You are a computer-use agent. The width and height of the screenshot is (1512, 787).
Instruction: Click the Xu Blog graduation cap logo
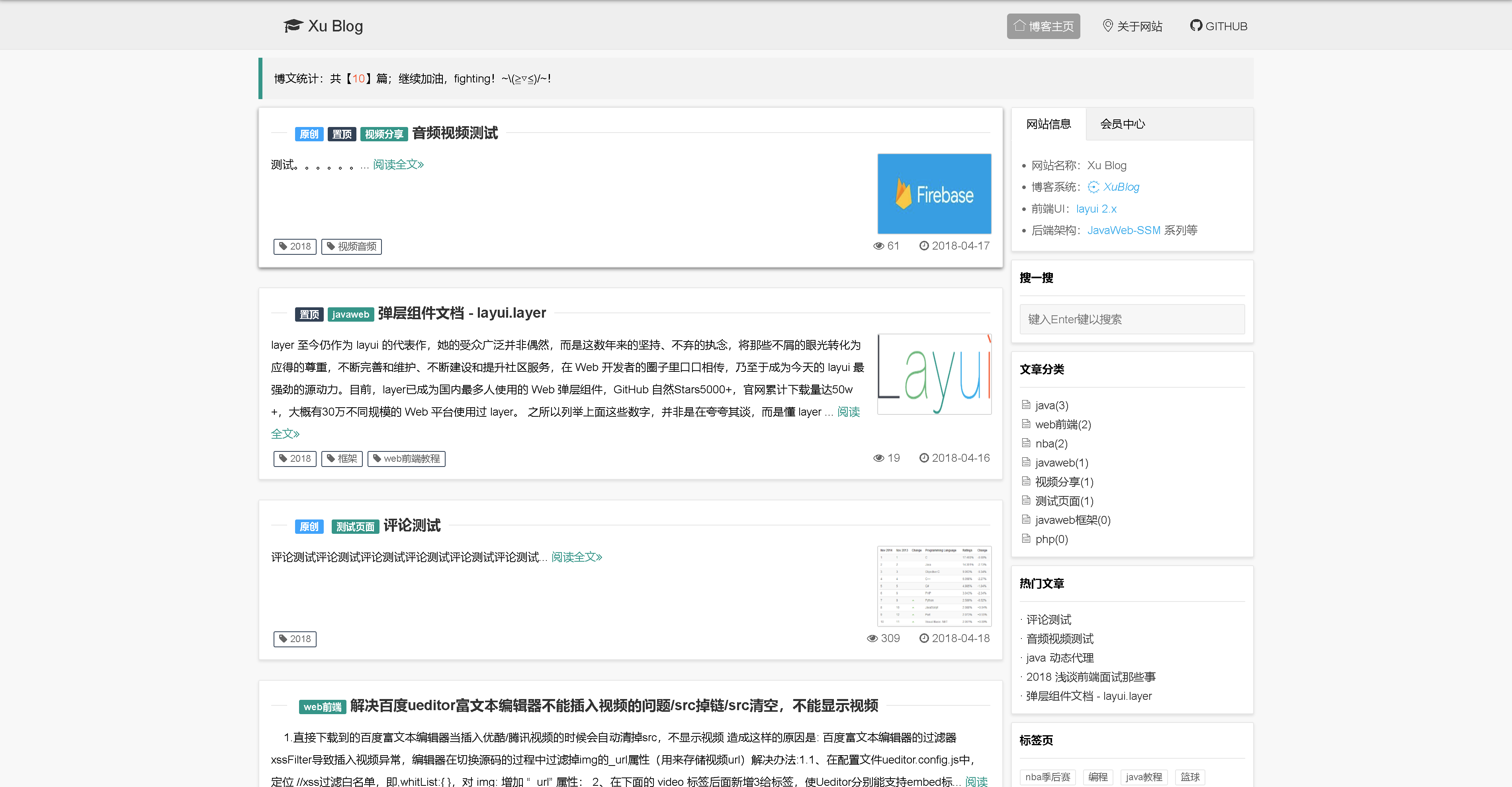coord(293,26)
